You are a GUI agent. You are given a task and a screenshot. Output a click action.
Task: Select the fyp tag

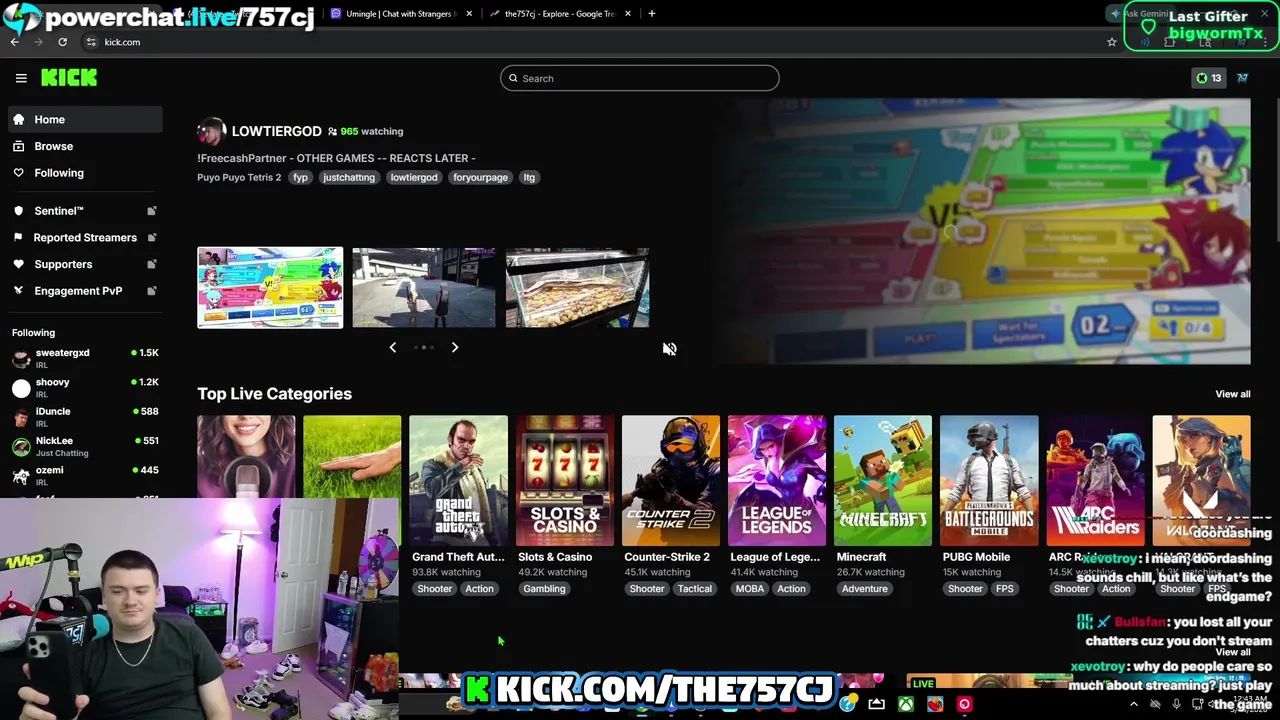(300, 177)
